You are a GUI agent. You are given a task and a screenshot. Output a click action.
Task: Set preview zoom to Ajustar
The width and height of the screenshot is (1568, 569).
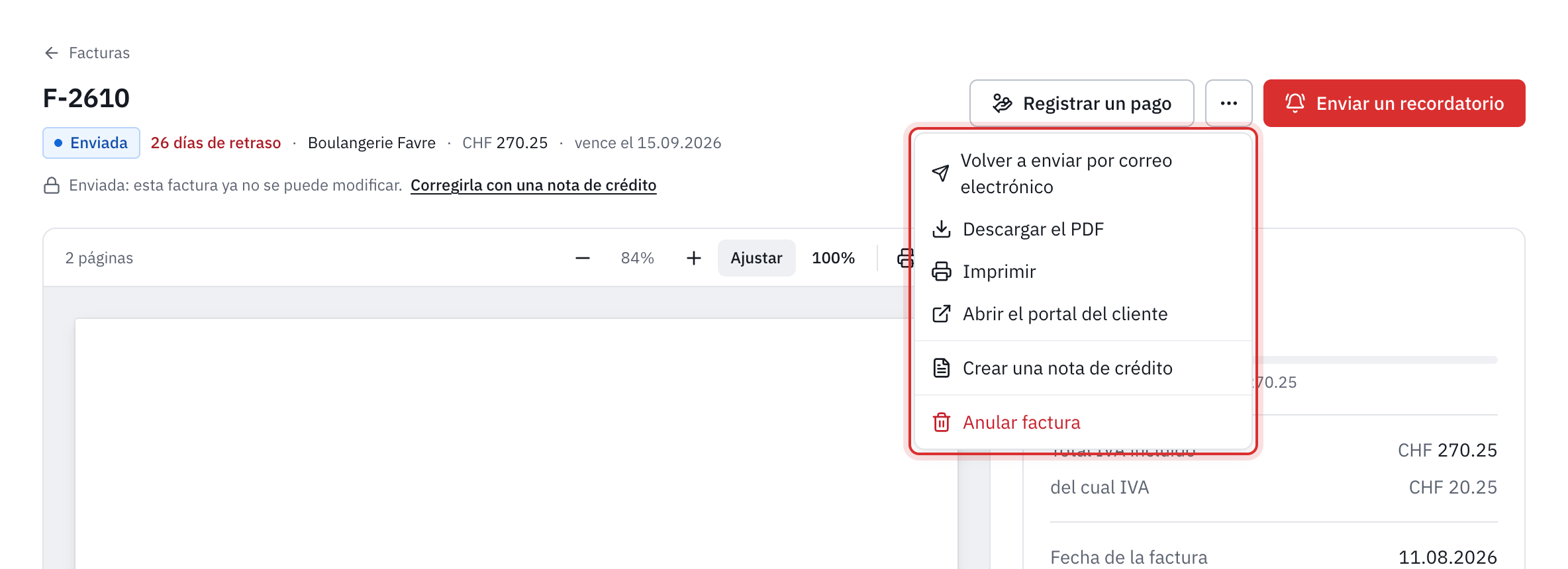click(x=756, y=258)
